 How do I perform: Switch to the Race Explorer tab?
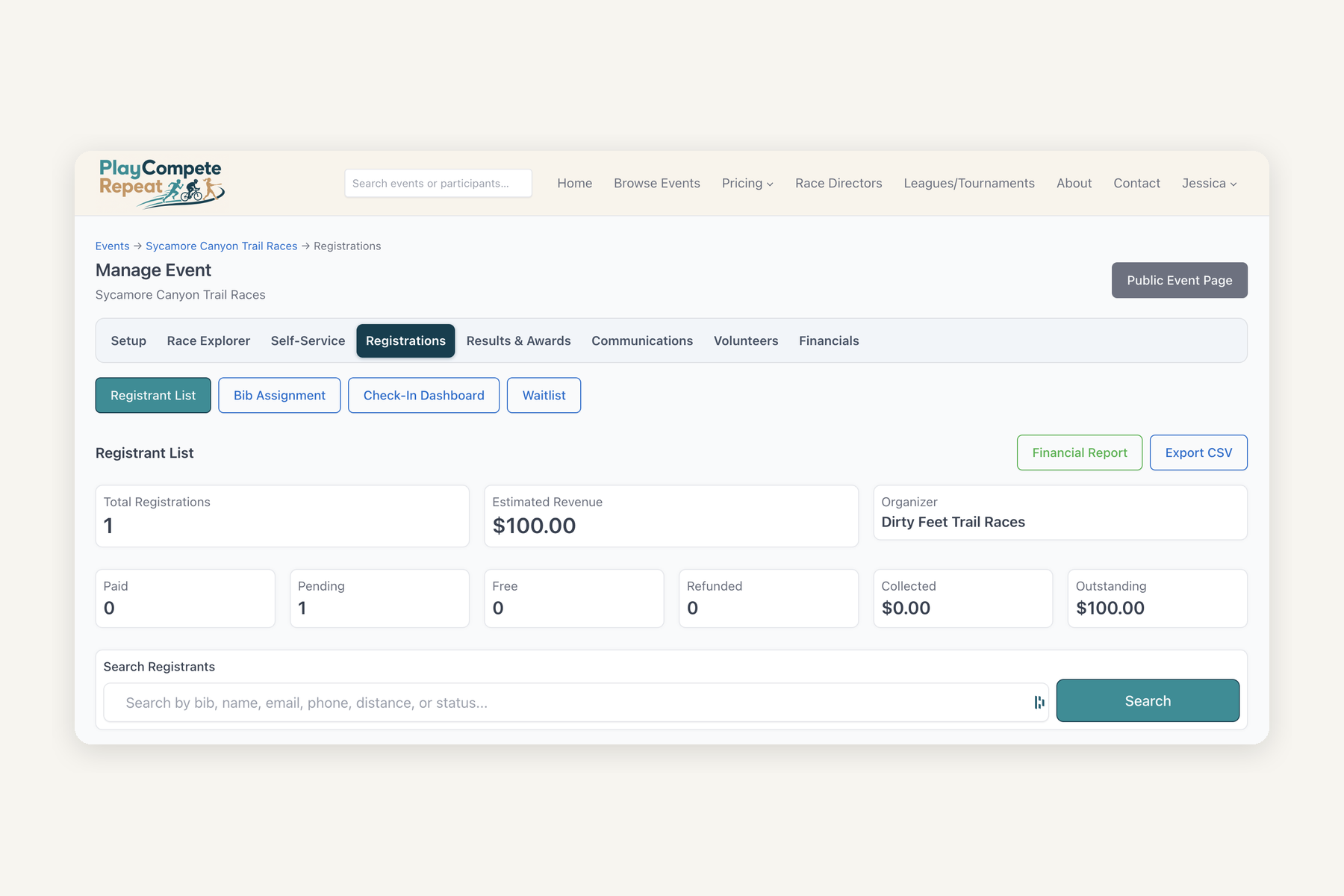(x=208, y=340)
